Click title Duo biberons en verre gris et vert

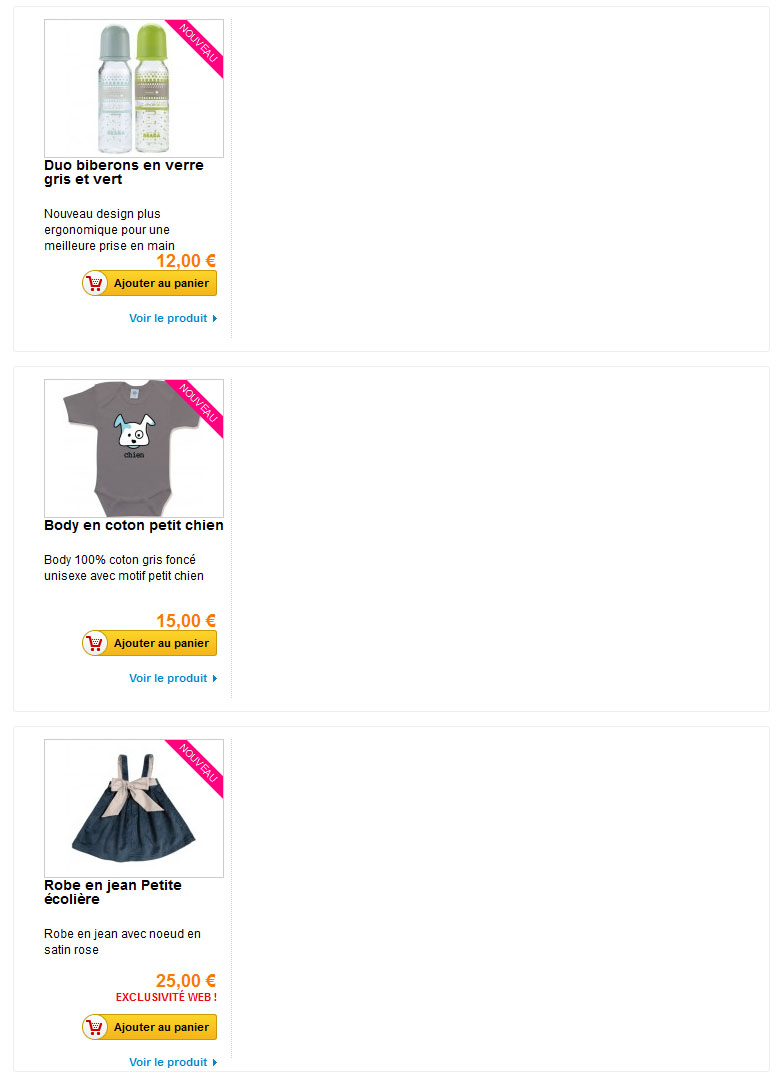click(x=124, y=172)
